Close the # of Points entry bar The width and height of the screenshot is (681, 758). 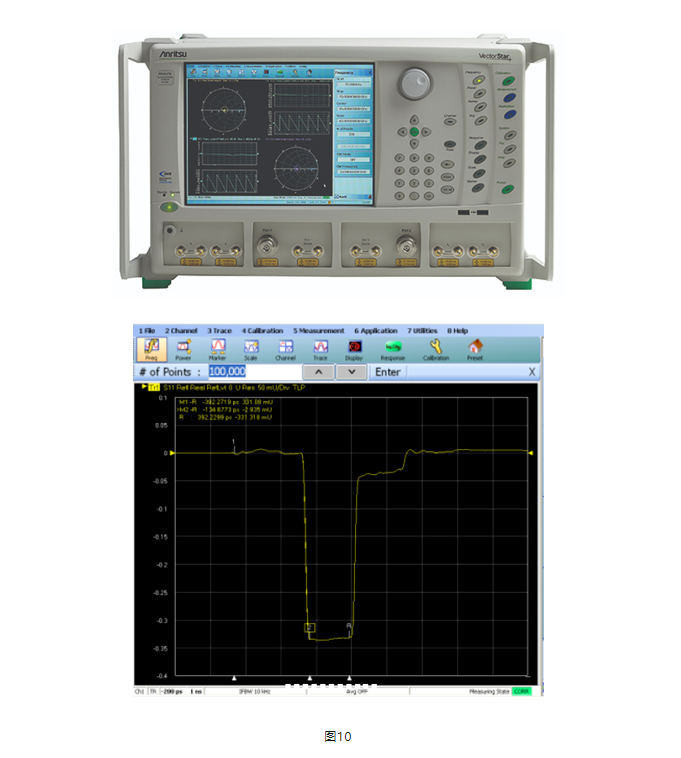click(x=532, y=372)
